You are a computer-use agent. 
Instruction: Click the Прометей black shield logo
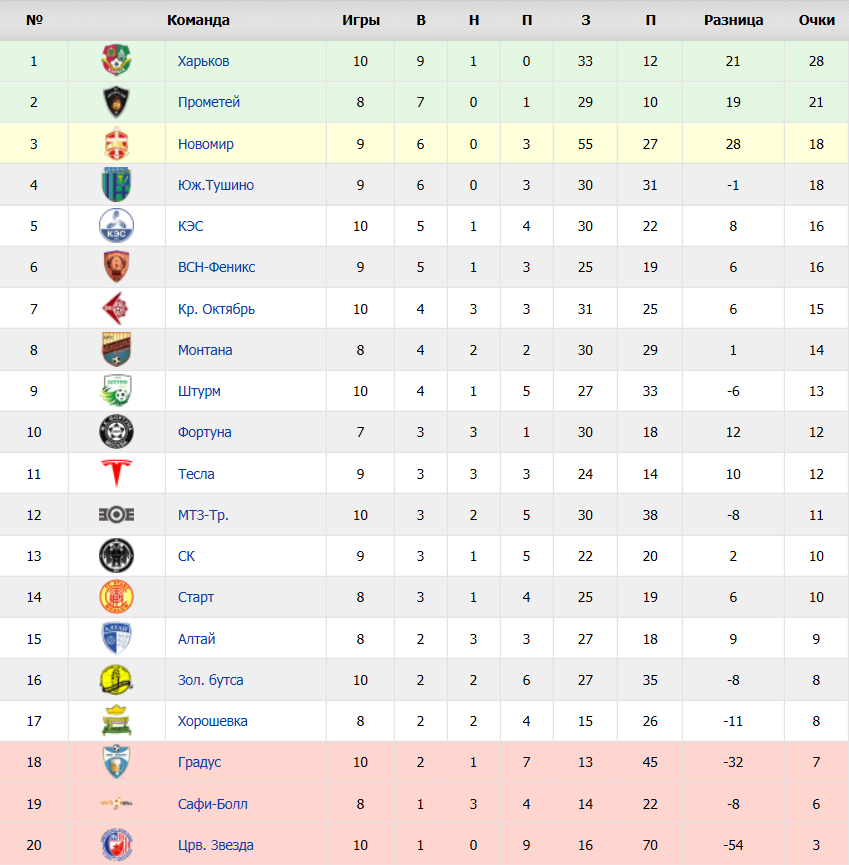(116, 102)
